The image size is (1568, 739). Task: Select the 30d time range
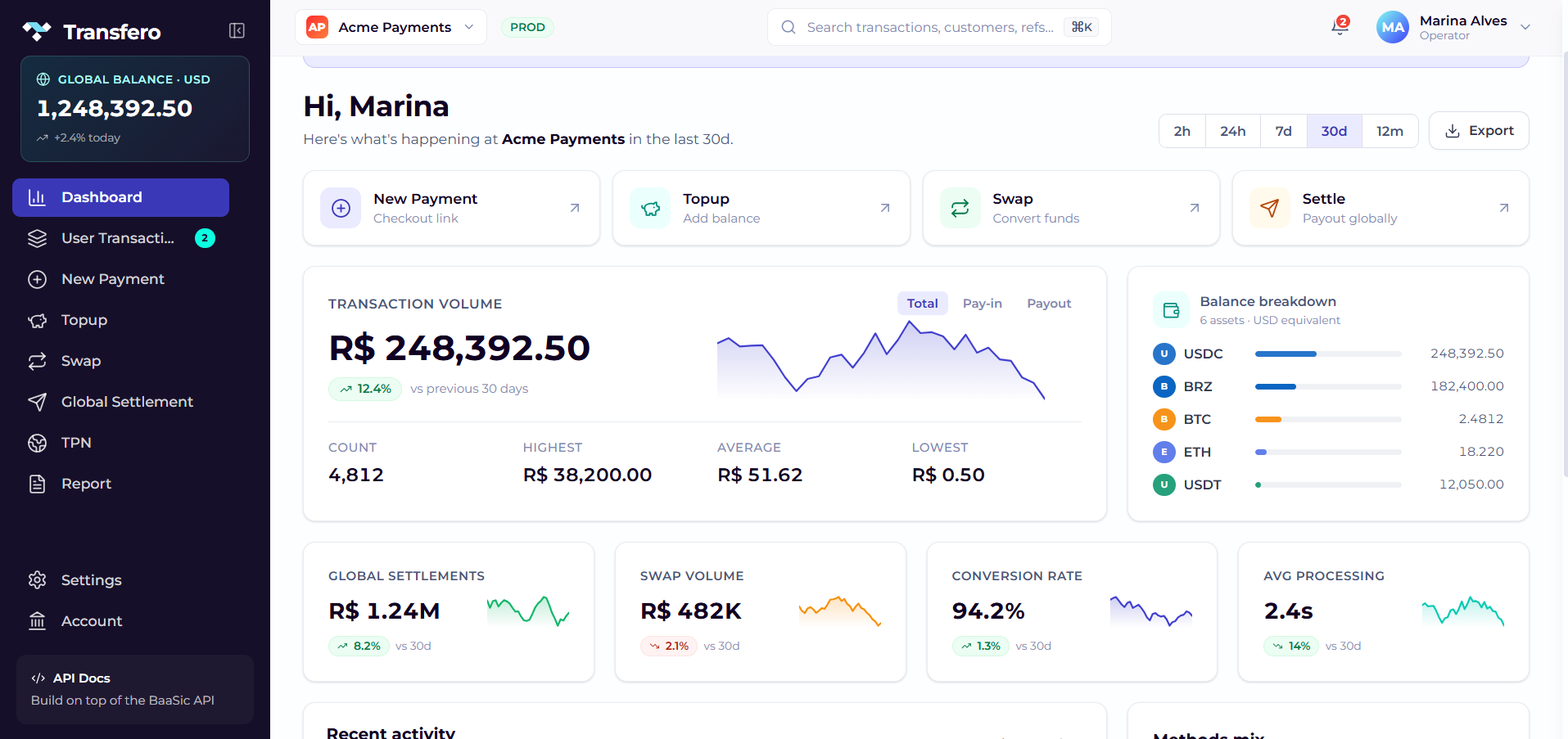click(1334, 131)
